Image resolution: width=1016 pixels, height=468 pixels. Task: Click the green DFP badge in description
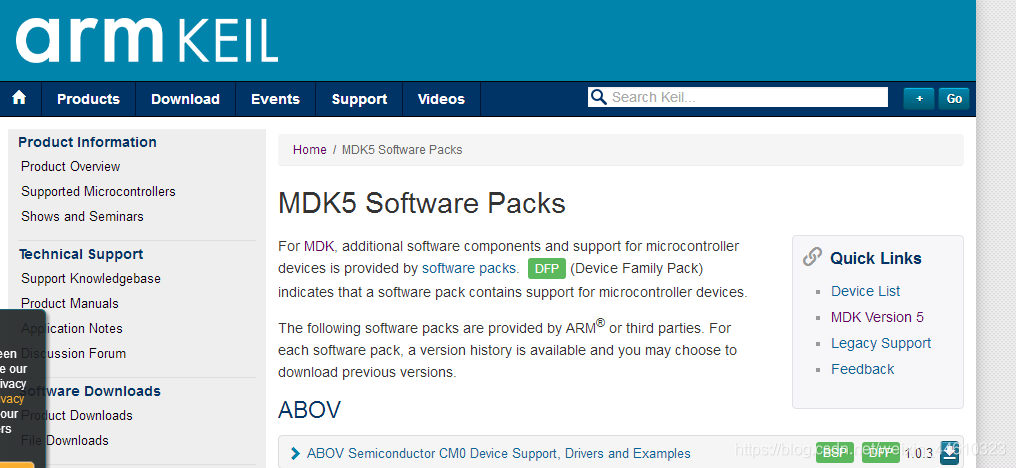547,268
